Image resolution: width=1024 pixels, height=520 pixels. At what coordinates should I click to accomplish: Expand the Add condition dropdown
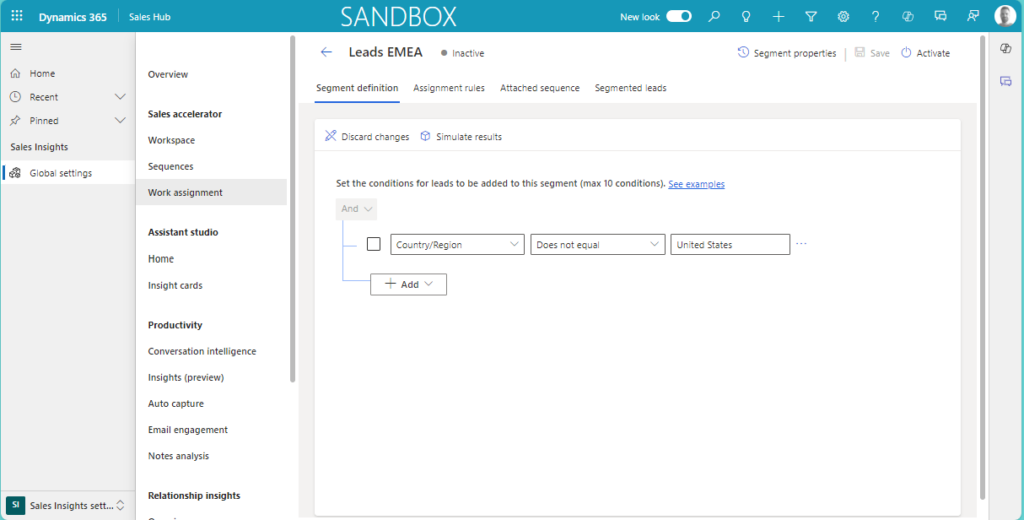[x=409, y=284]
